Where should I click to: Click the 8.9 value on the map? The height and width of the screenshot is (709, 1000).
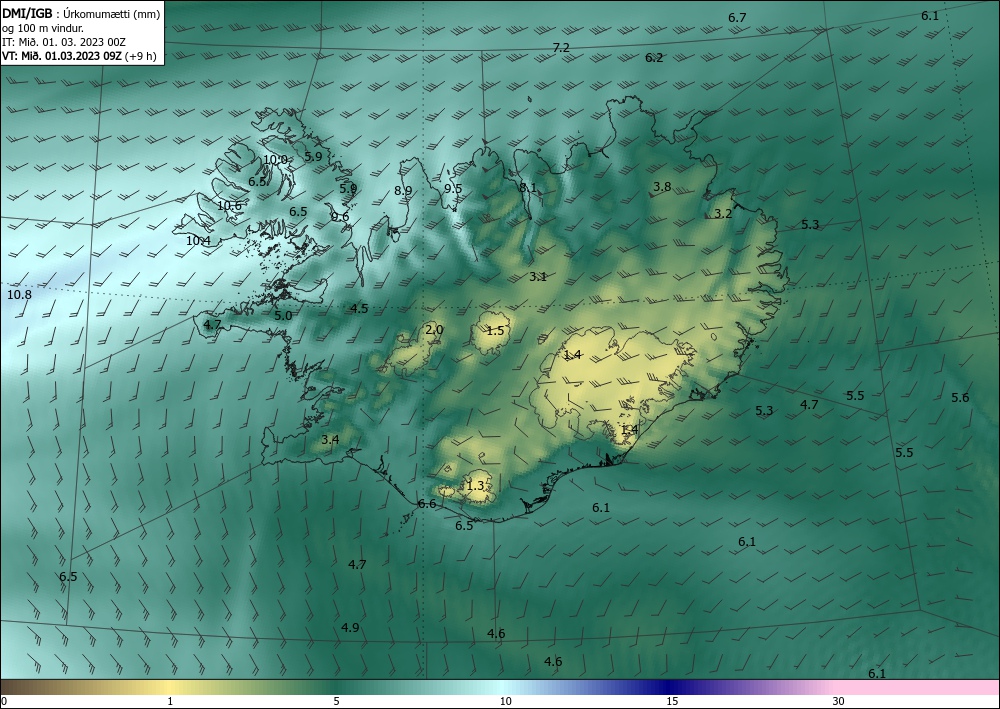click(403, 191)
